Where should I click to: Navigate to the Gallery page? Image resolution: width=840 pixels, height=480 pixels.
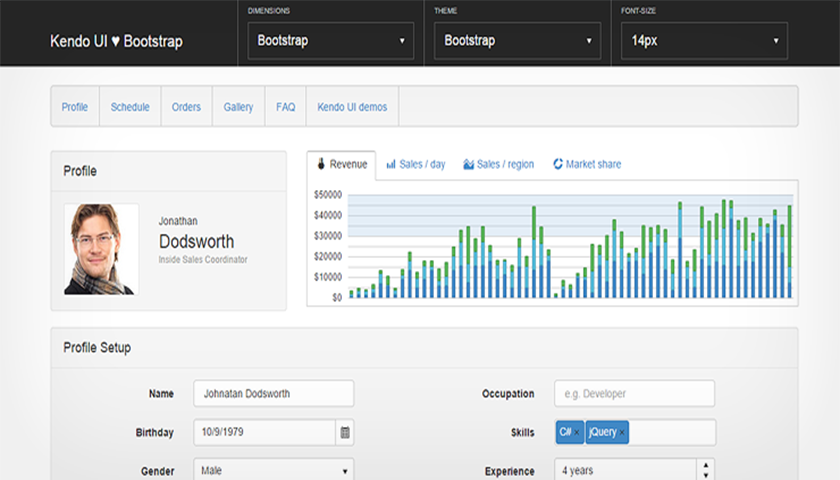238,107
